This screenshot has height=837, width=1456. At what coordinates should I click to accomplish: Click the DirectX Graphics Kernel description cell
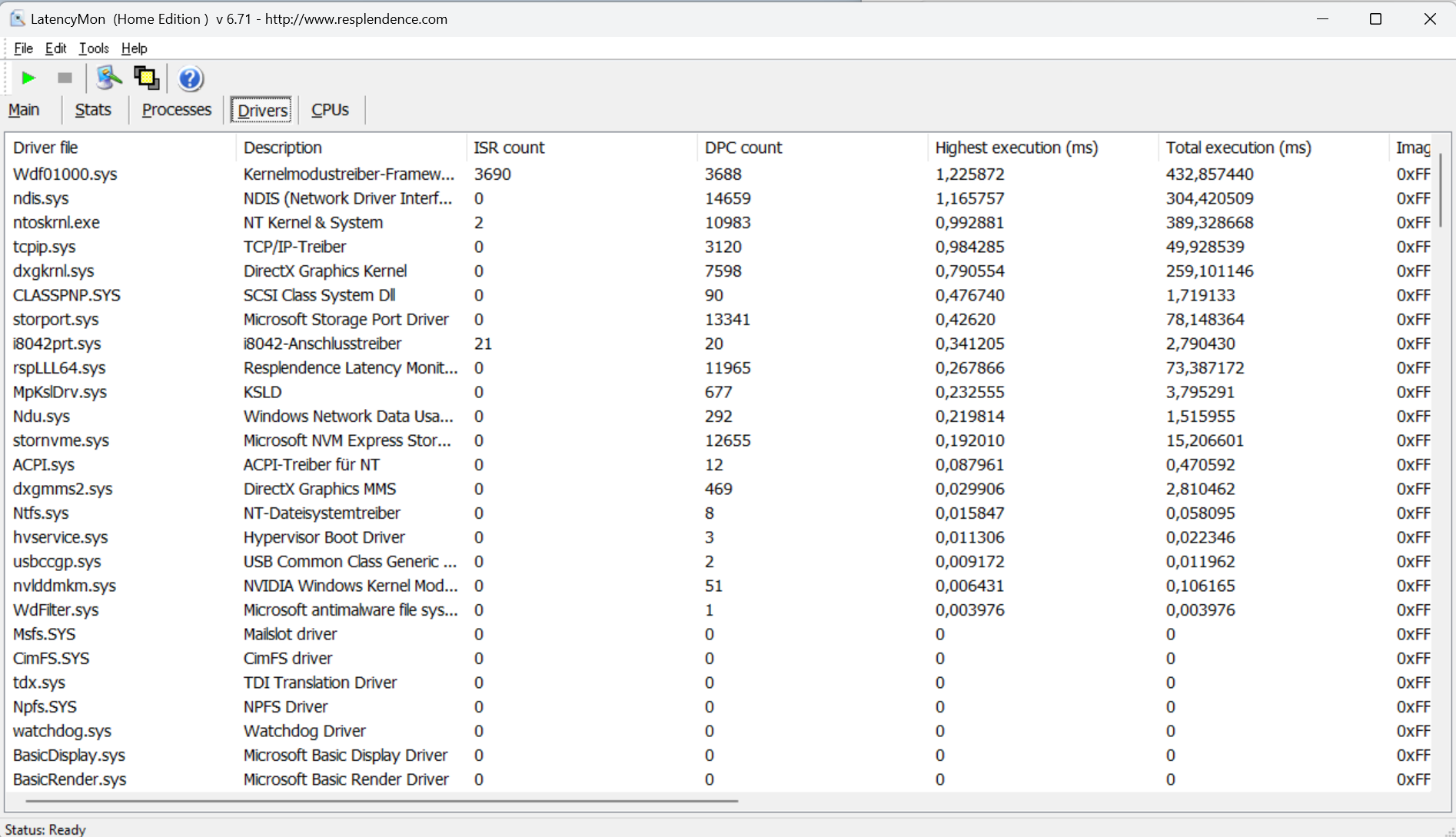pyautogui.click(x=325, y=271)
